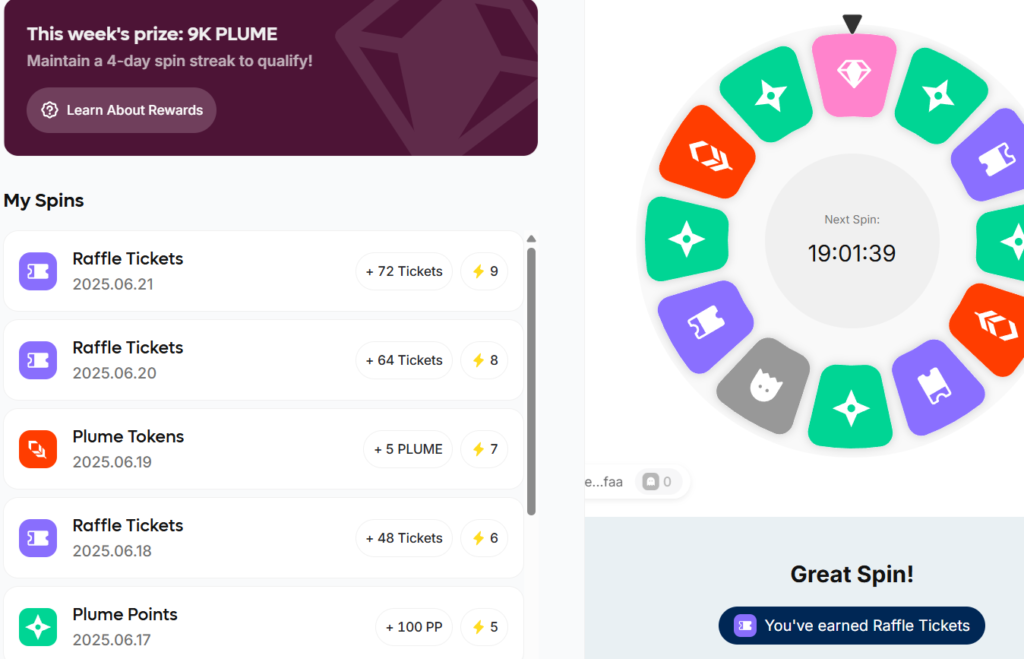The height and width of the screenshot is (659, 1024).
Task: Click the pink diamond wheel segment
Action: click(854, 75)
